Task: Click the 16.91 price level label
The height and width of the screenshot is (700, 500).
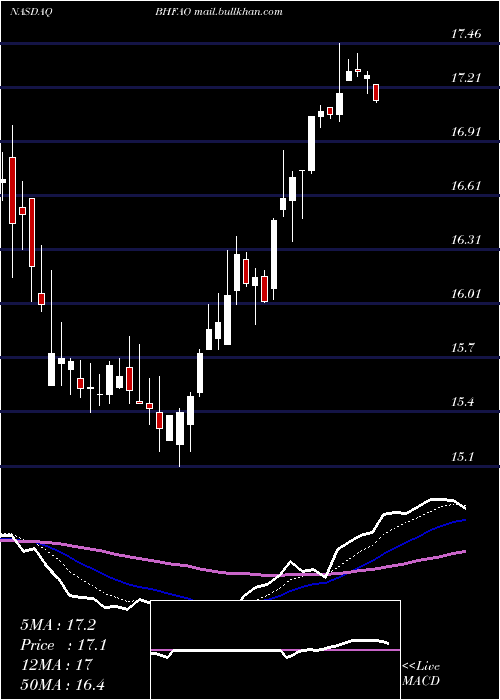Action: [x=467, y=132]
